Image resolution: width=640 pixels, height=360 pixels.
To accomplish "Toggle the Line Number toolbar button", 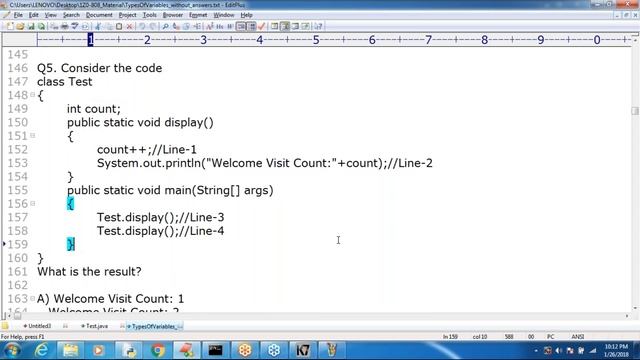I will (x=252, y=27).
